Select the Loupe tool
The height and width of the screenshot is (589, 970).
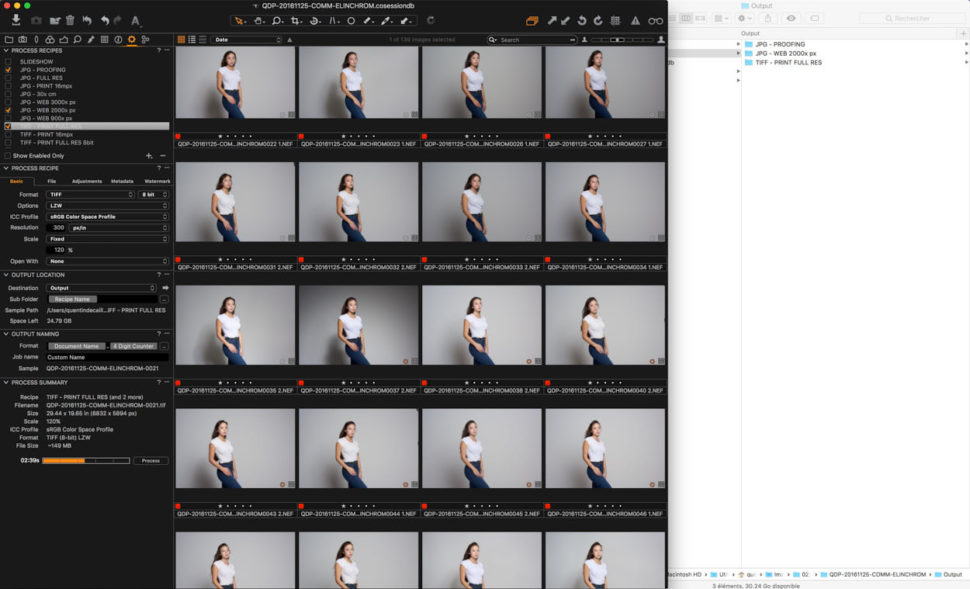point(277,20)
